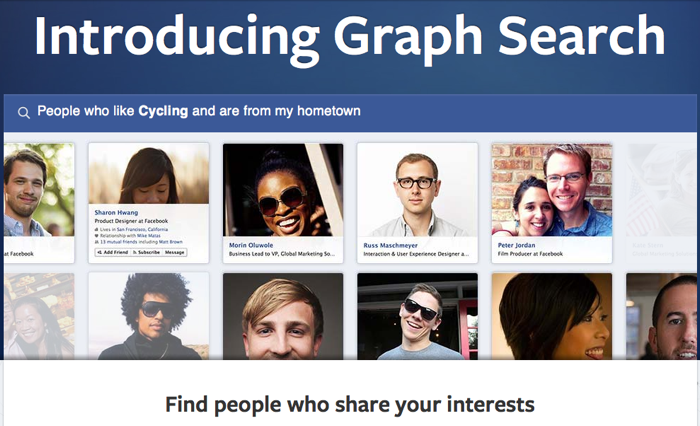Screen dimensions: 700x426
Task: Click the Graph Search query bar
Action: [x=350, y=113]
